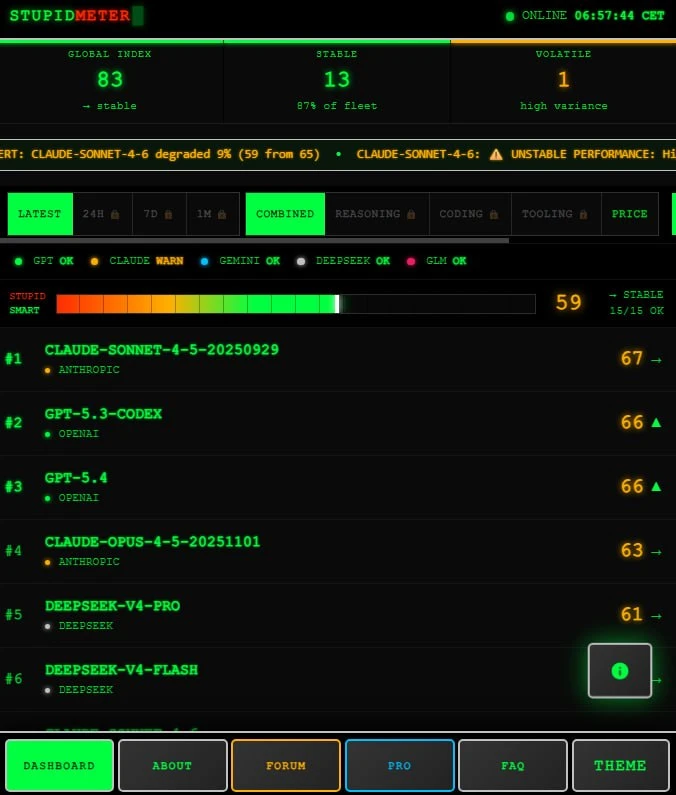Click the STUPID/SMART gradient meter bar
The image size is (676, 795).
[x=296, y=304]
